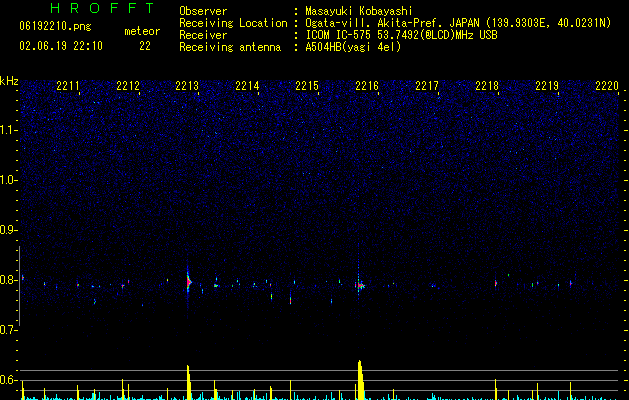Screen dimensions: 629x400
Task: Click the kHz axis unit label
Action: coord(9,81)
